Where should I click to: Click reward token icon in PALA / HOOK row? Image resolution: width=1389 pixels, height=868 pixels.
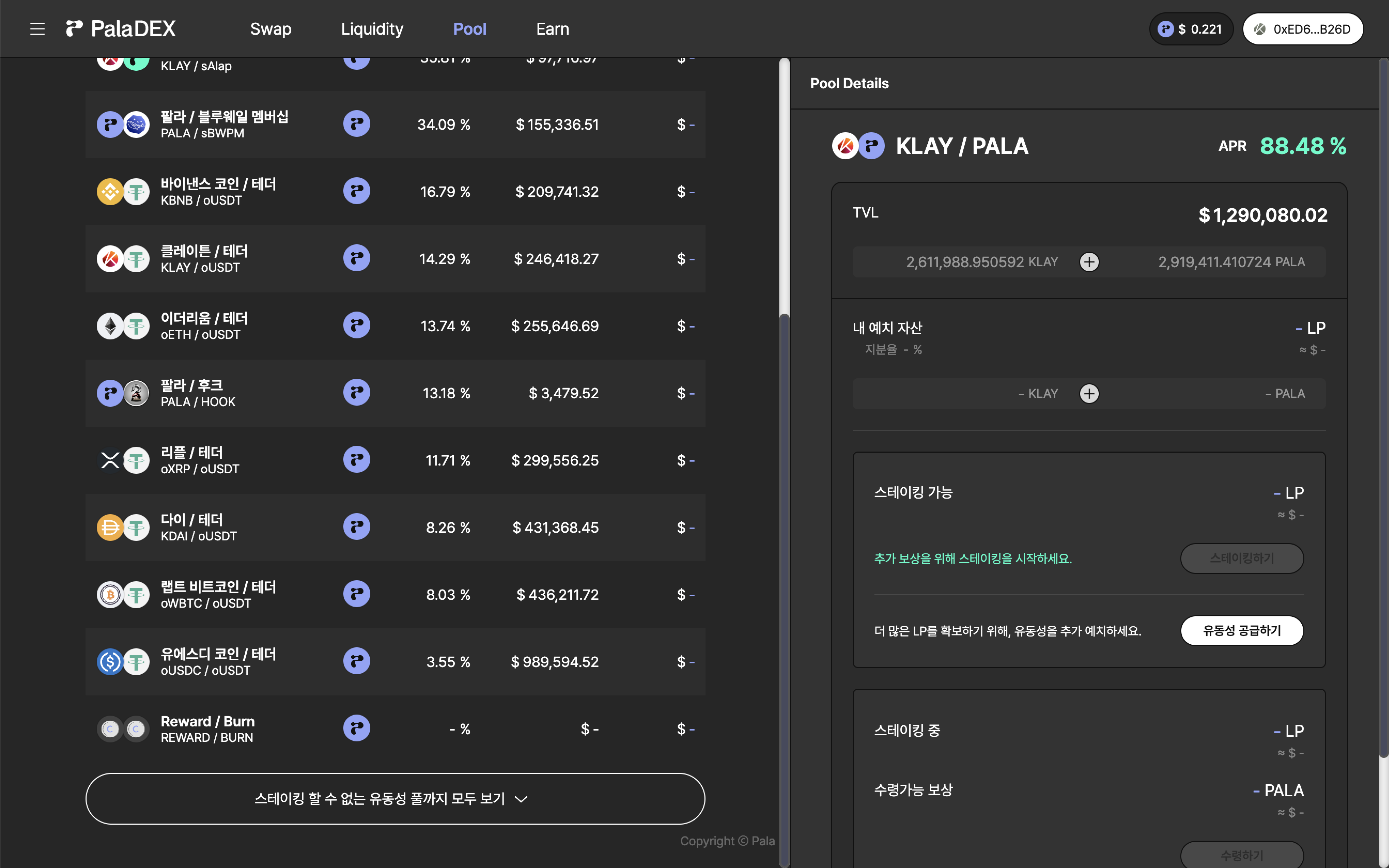click(x=356, y=393)
